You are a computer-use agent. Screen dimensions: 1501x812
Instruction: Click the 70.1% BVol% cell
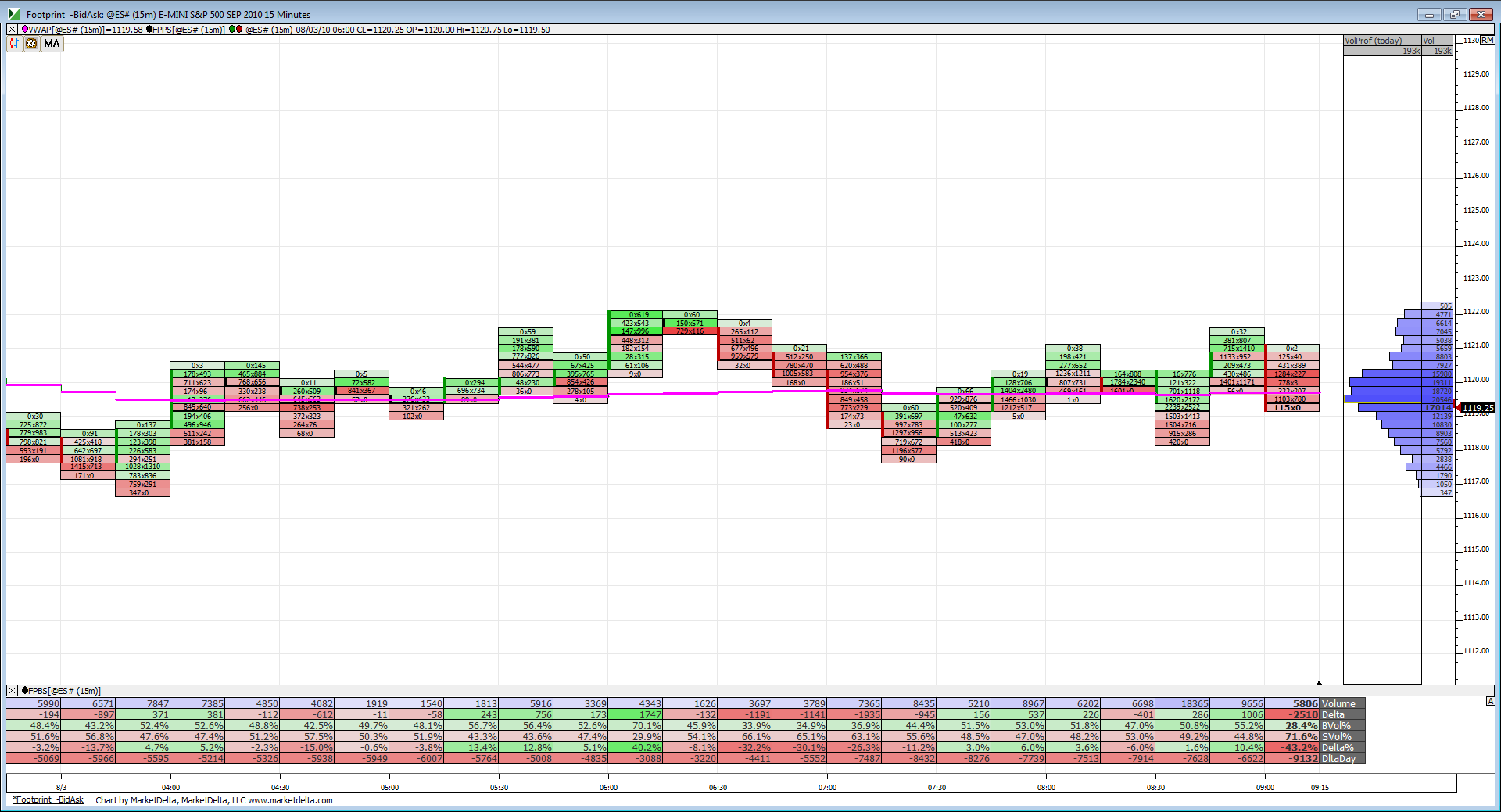click(636, 726)
